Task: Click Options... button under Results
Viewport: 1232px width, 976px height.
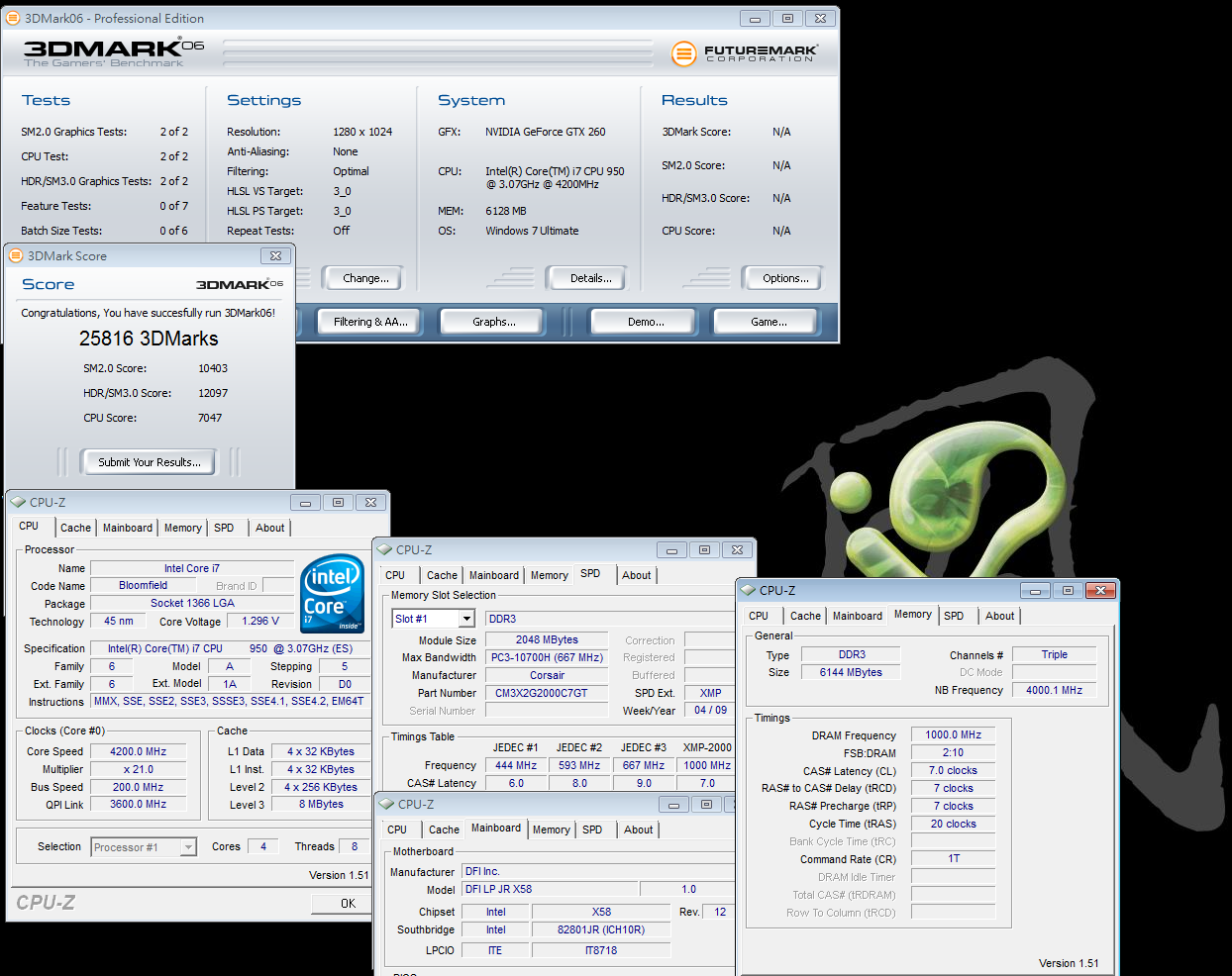Action: (x=785, y=278)
